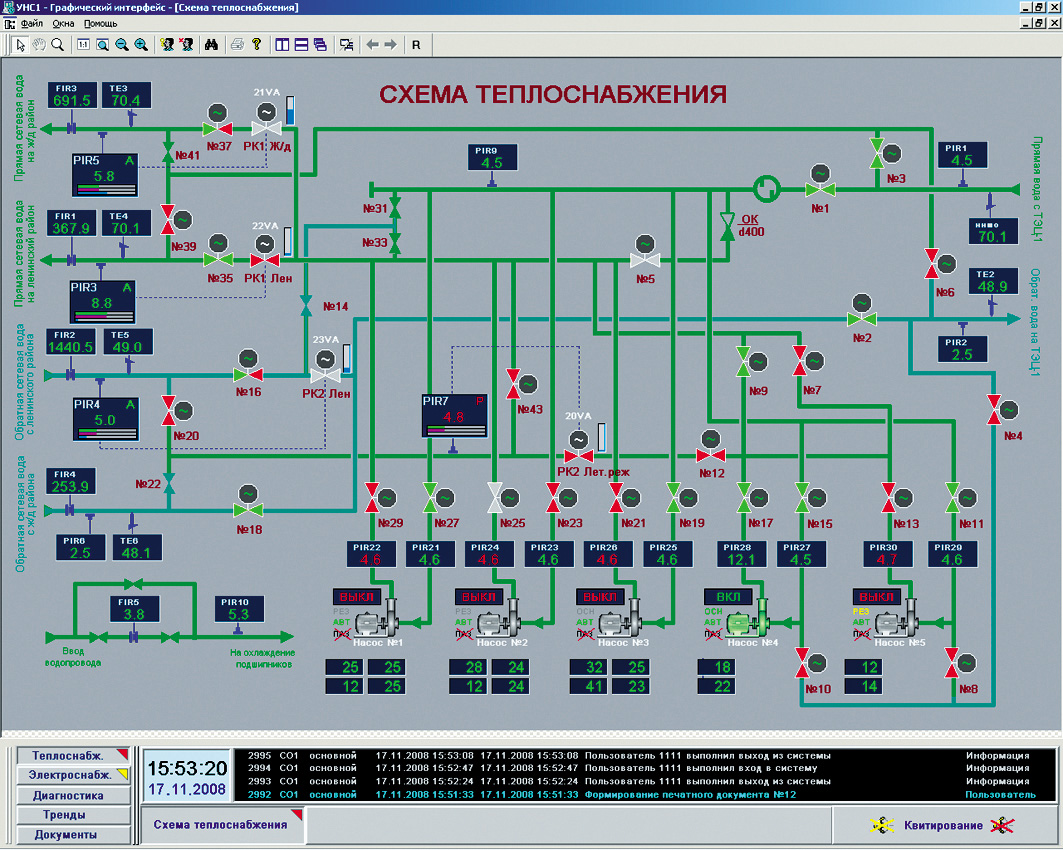This screenshot has height=850, width=1063.
Task: Open the Документы section
Action: tap(73, 834)
